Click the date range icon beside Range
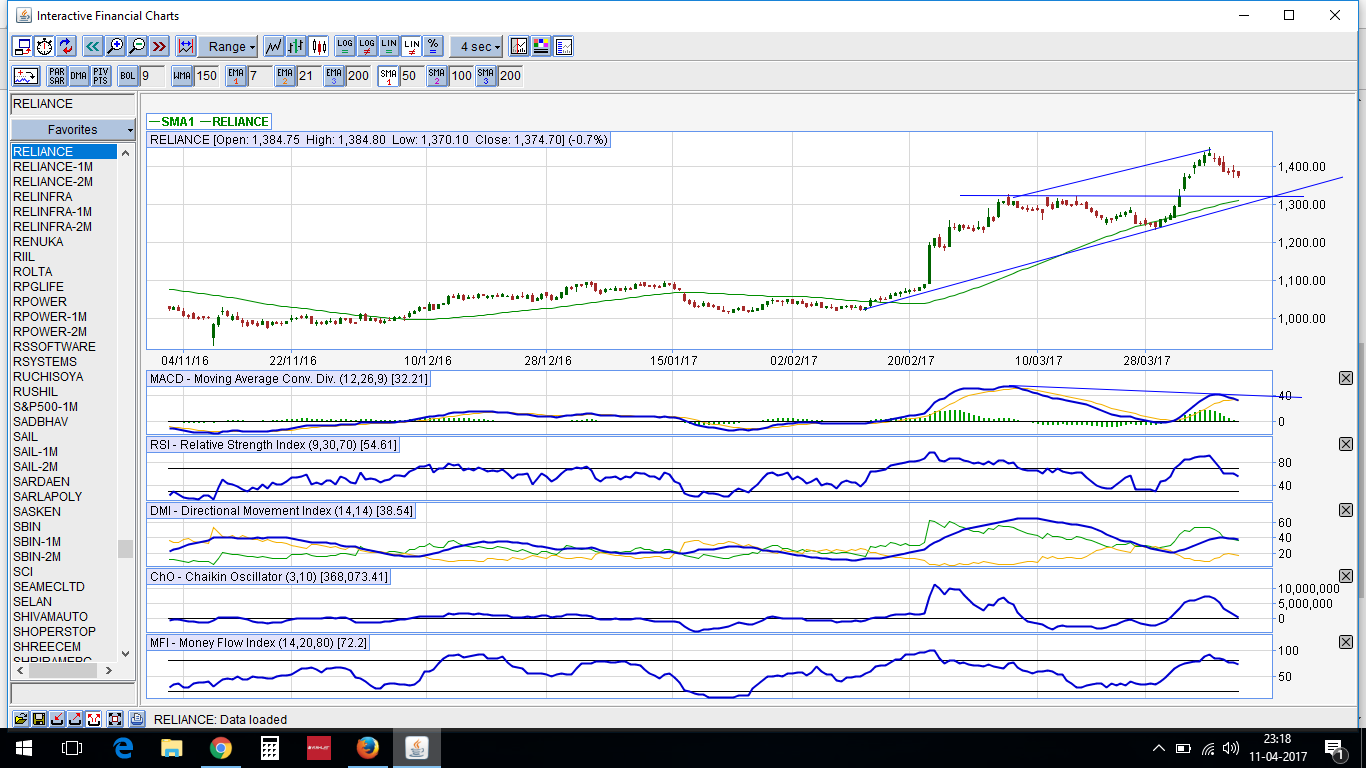The image size is (1366, 768). click(185, 46)
